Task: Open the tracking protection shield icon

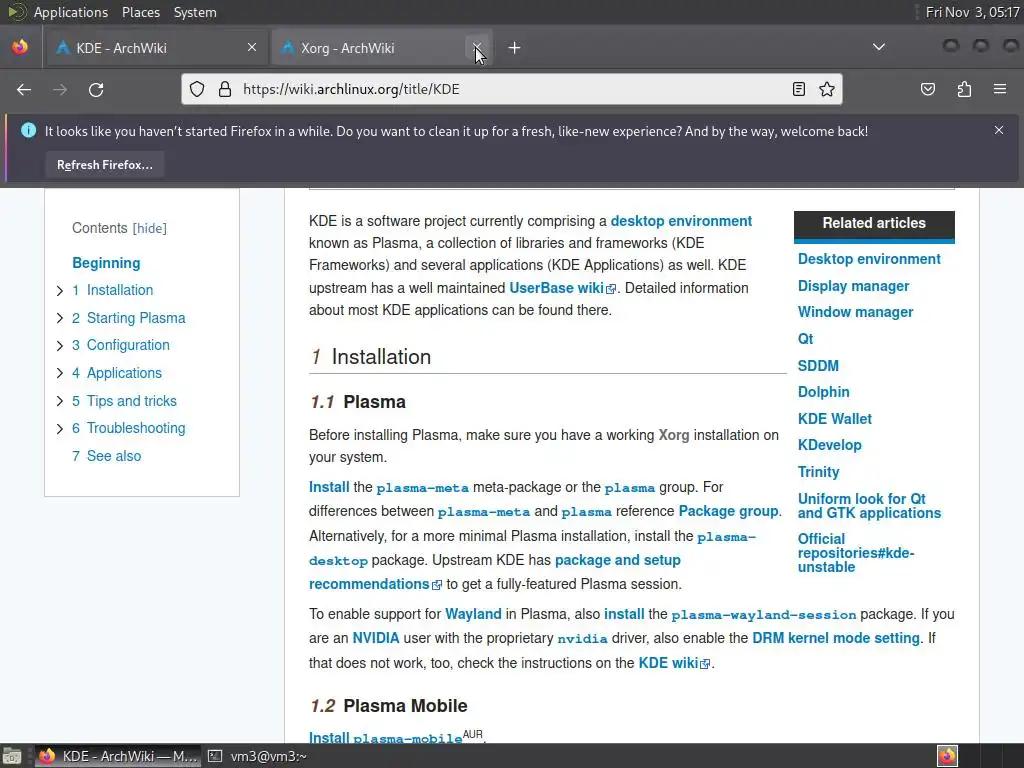Action: 197,89
